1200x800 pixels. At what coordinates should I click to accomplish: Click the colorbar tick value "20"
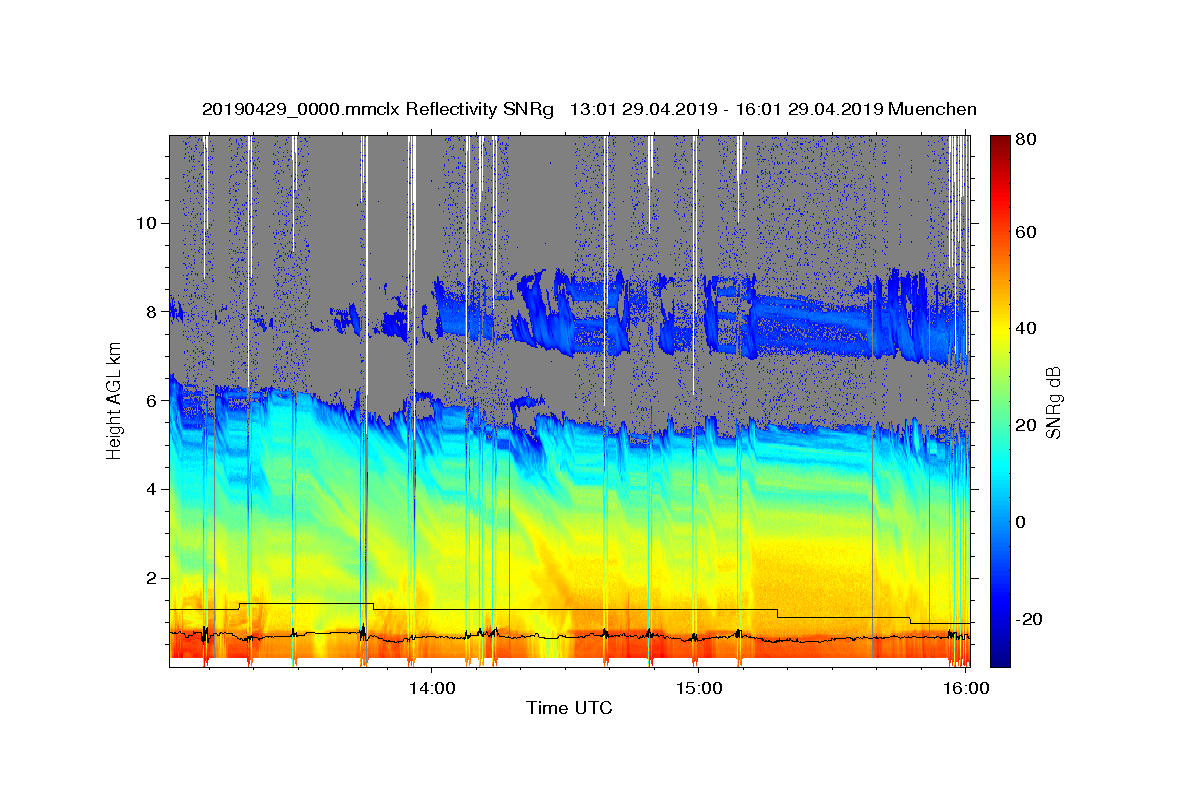pos(1025,425)
